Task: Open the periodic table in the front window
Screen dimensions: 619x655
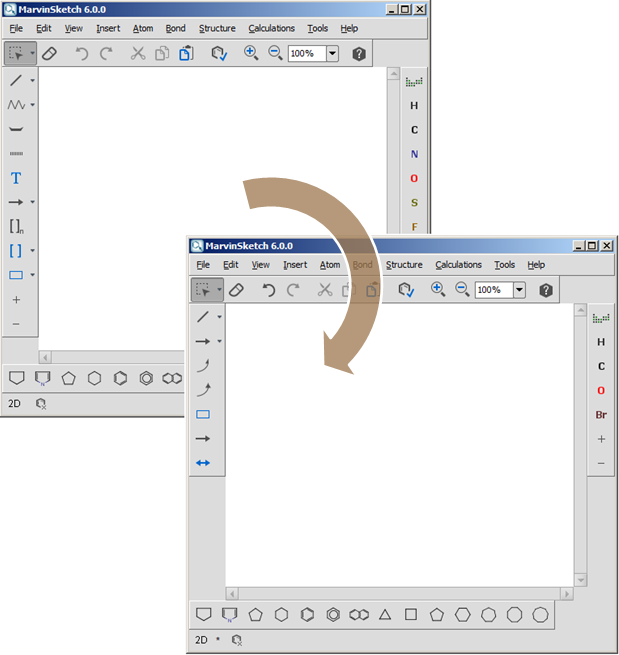Action: 601,318
